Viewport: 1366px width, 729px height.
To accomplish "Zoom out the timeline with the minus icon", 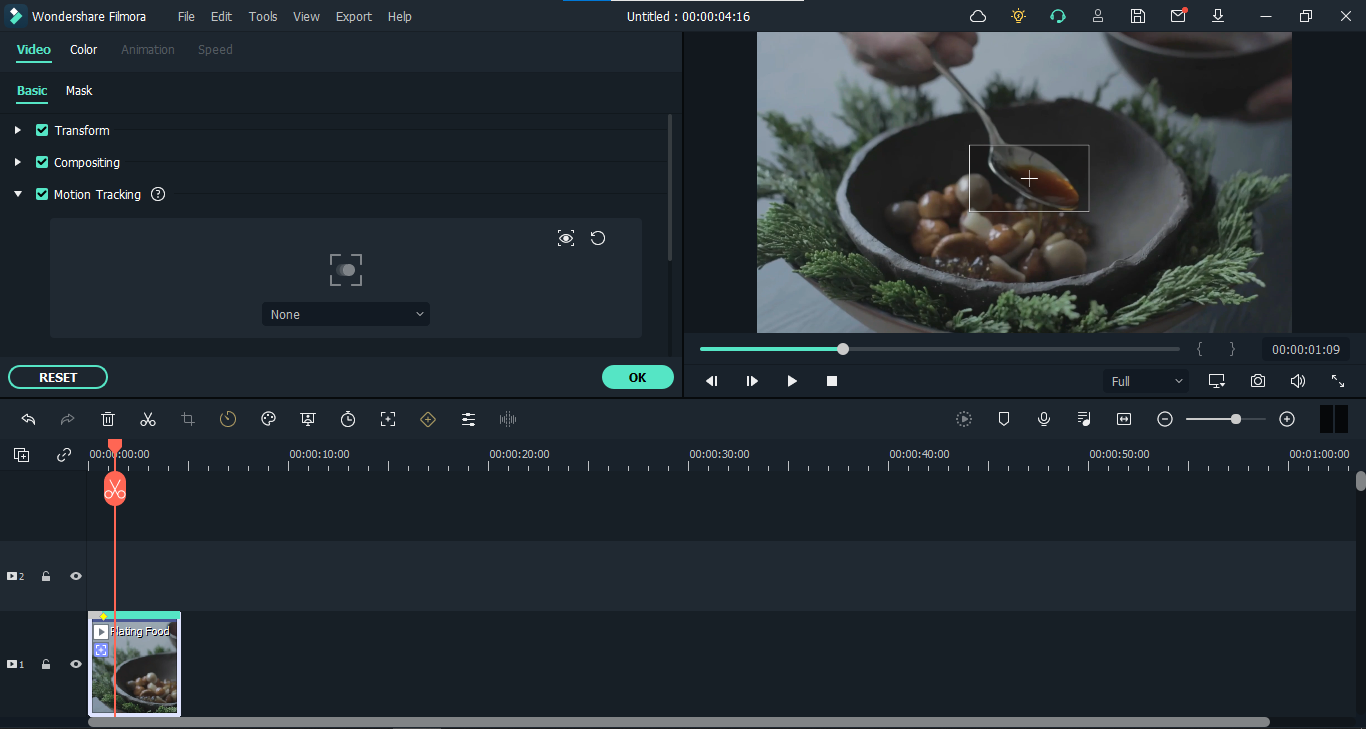I will [1165, 420].
